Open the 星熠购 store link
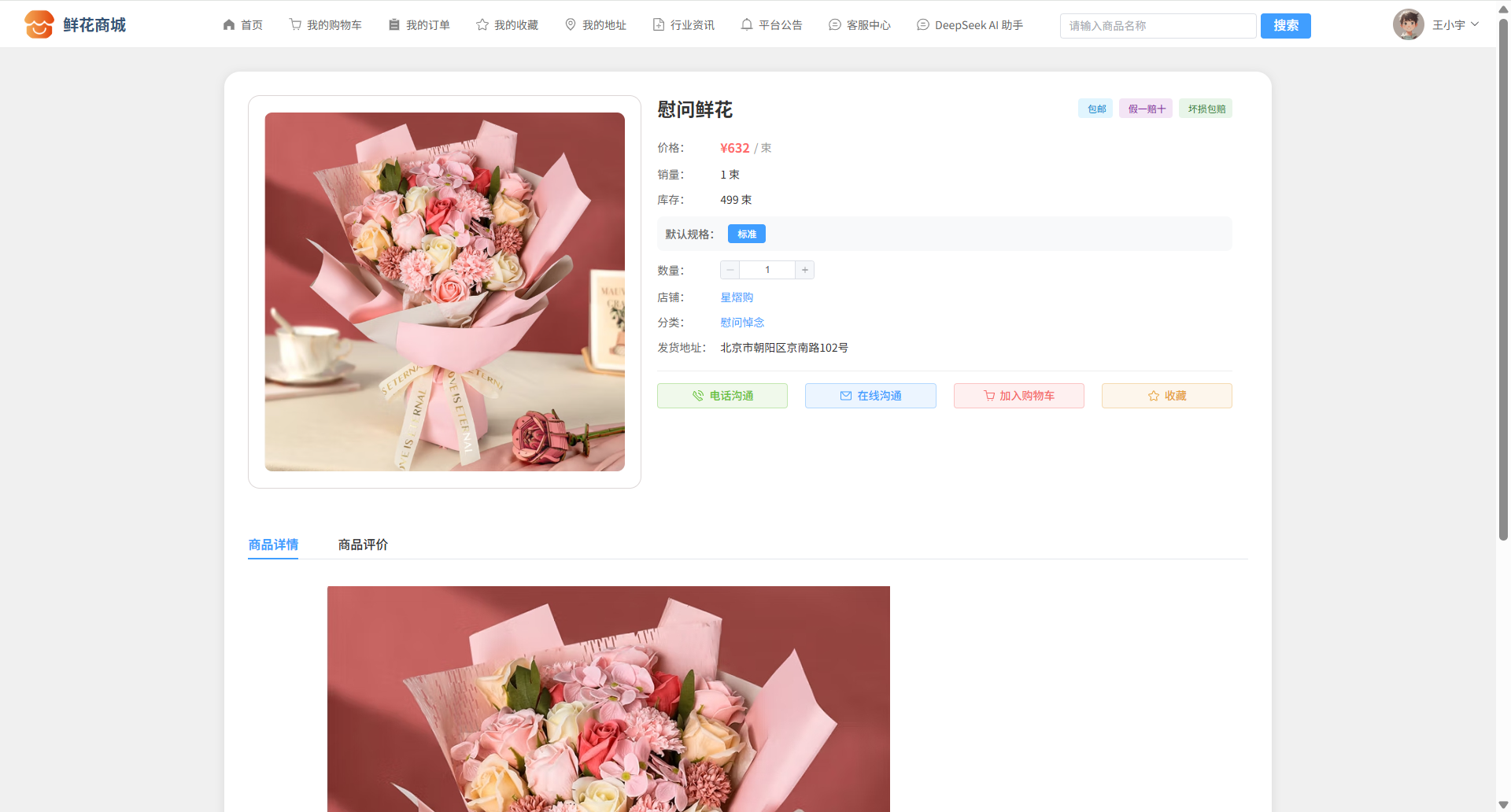This screenshot has width=1511, height=812. [x=737, y=297]
